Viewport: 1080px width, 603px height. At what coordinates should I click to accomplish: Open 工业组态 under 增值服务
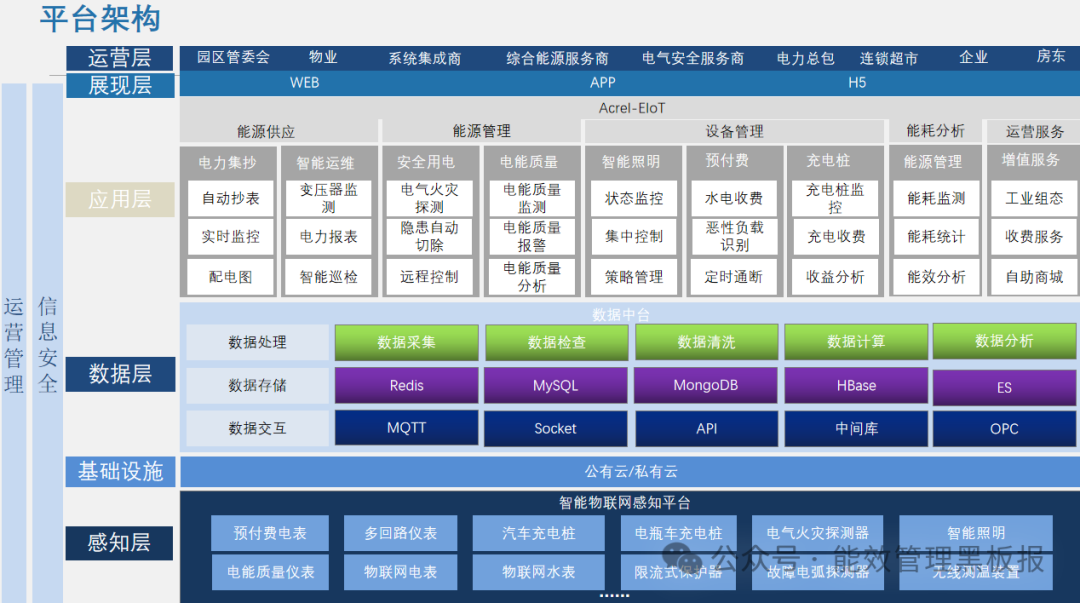pos(1033,198)
